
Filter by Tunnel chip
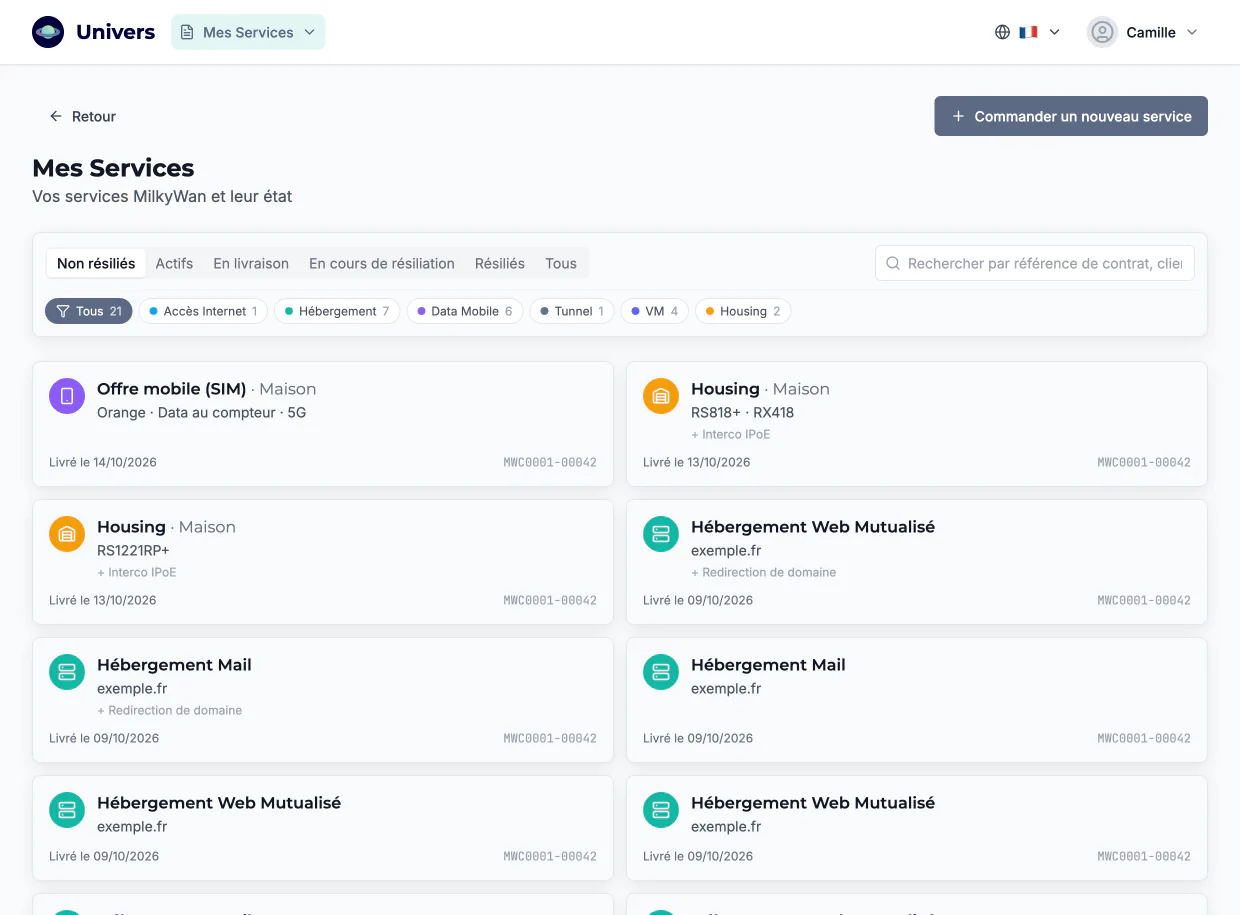click(x=572, y=311)
